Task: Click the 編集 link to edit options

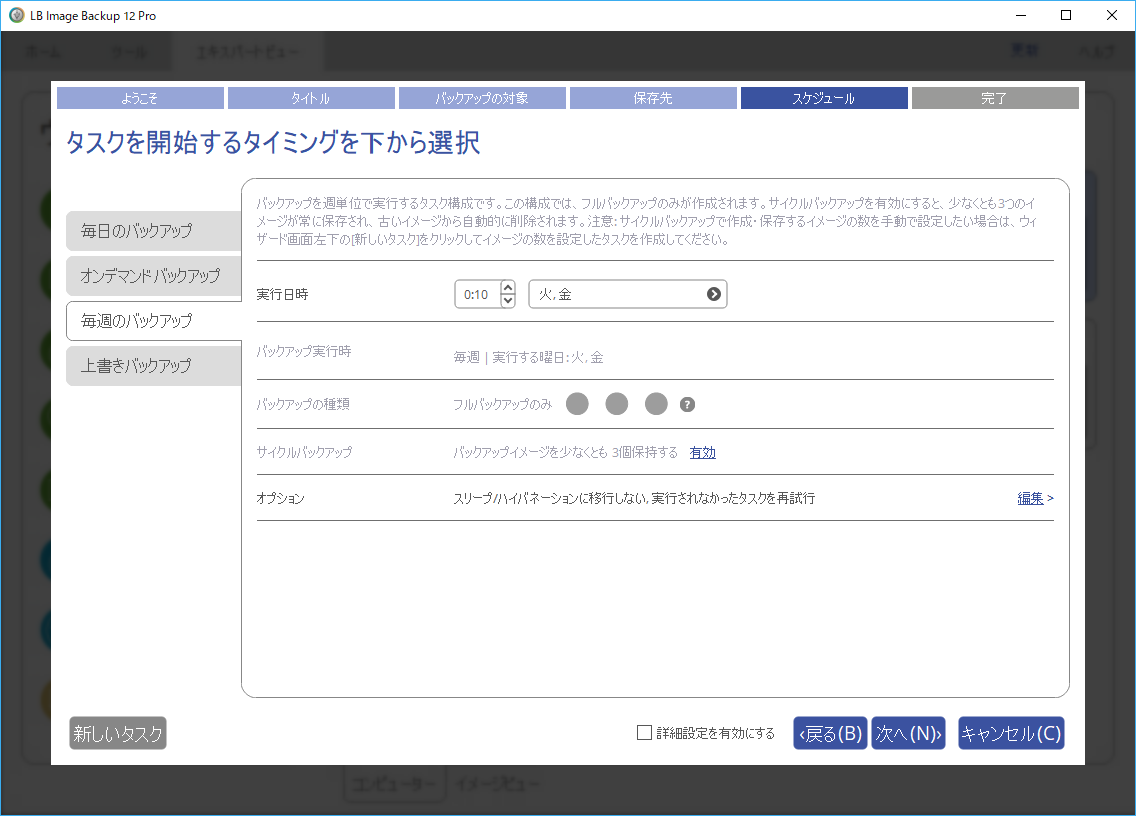Action: [x=1030, y=498]
